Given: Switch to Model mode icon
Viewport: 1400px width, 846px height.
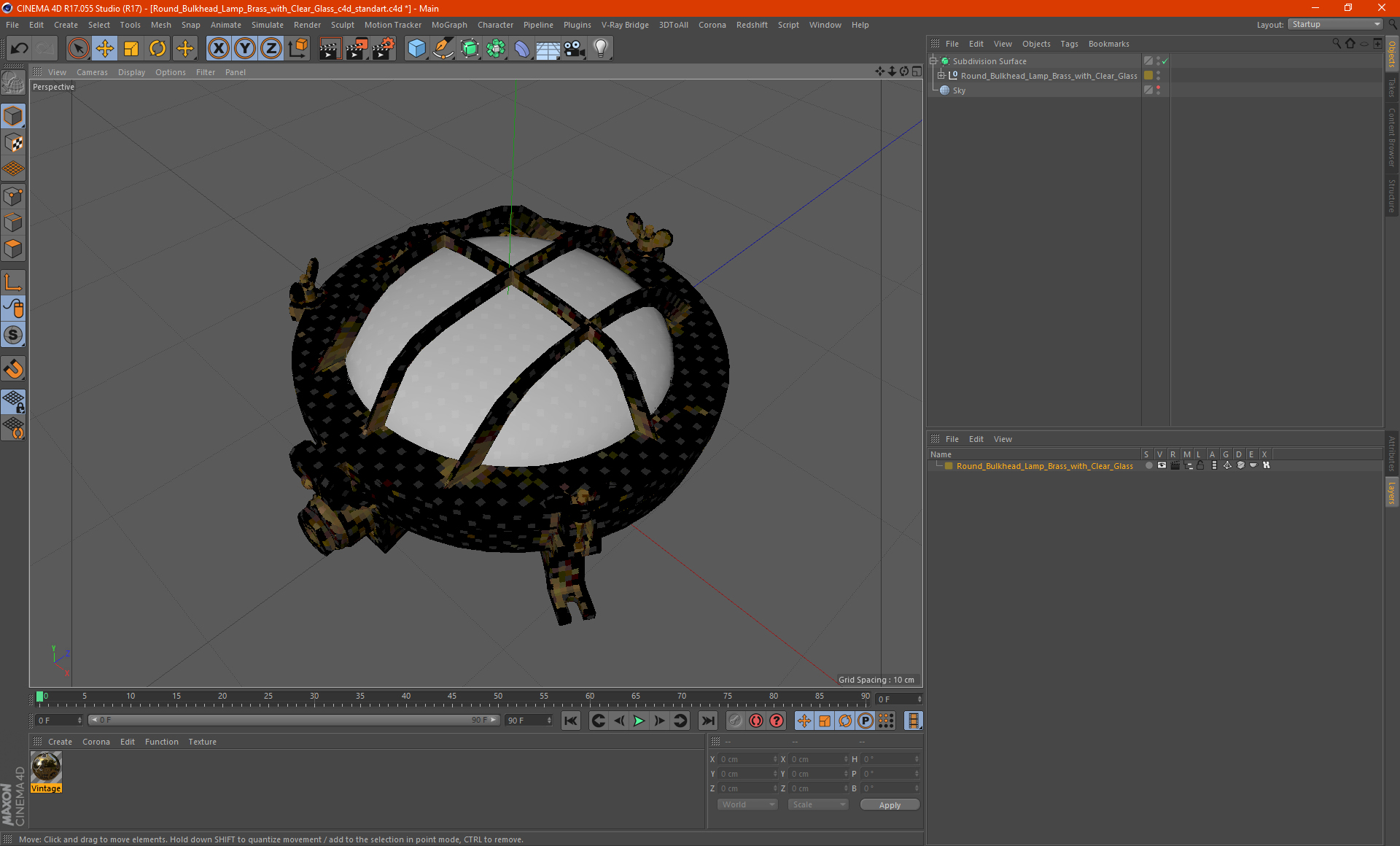Looking at the screenshot, I should coord(14,116).
